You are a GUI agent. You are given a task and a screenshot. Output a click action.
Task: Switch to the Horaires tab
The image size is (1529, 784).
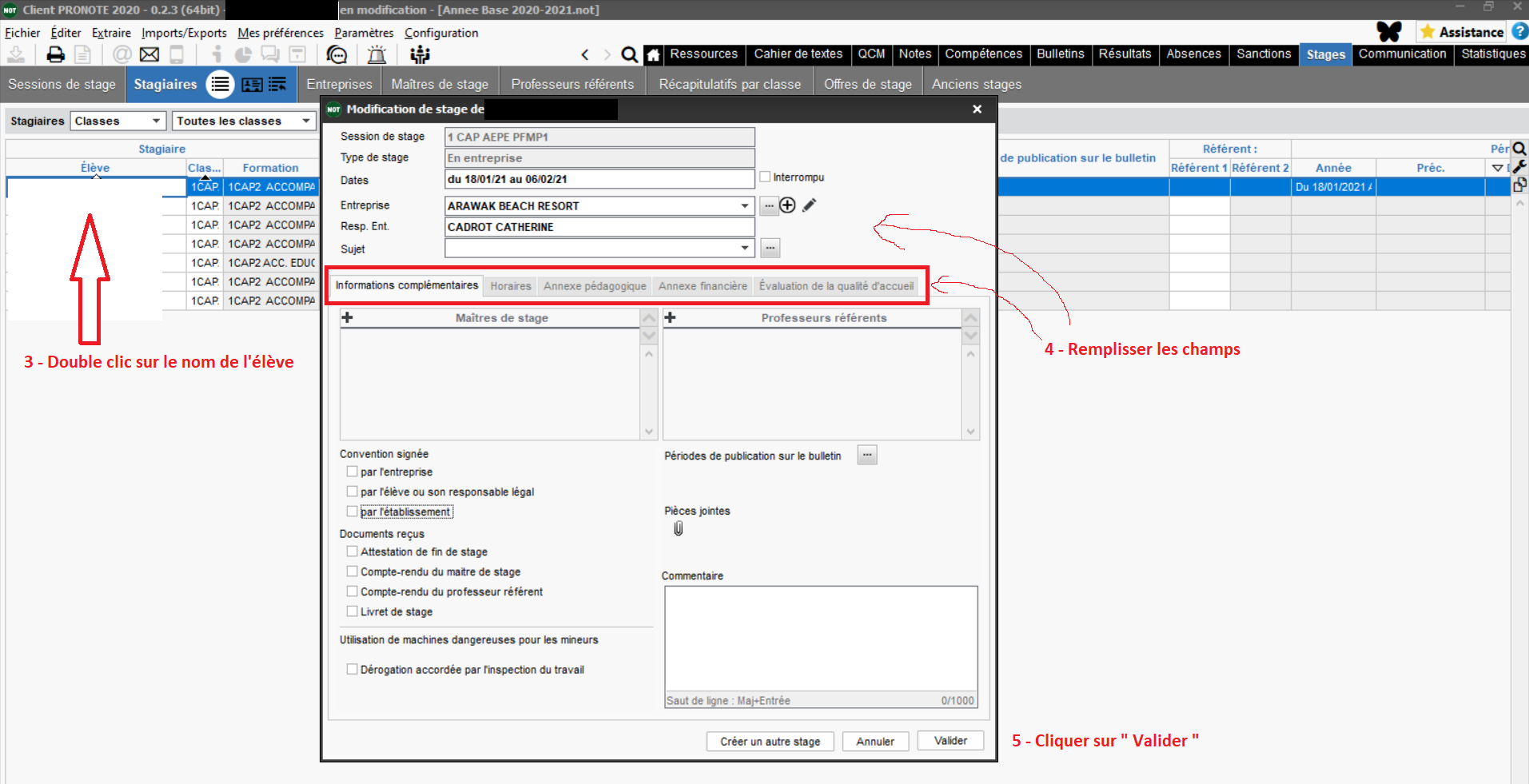click(x=511, y=286)
